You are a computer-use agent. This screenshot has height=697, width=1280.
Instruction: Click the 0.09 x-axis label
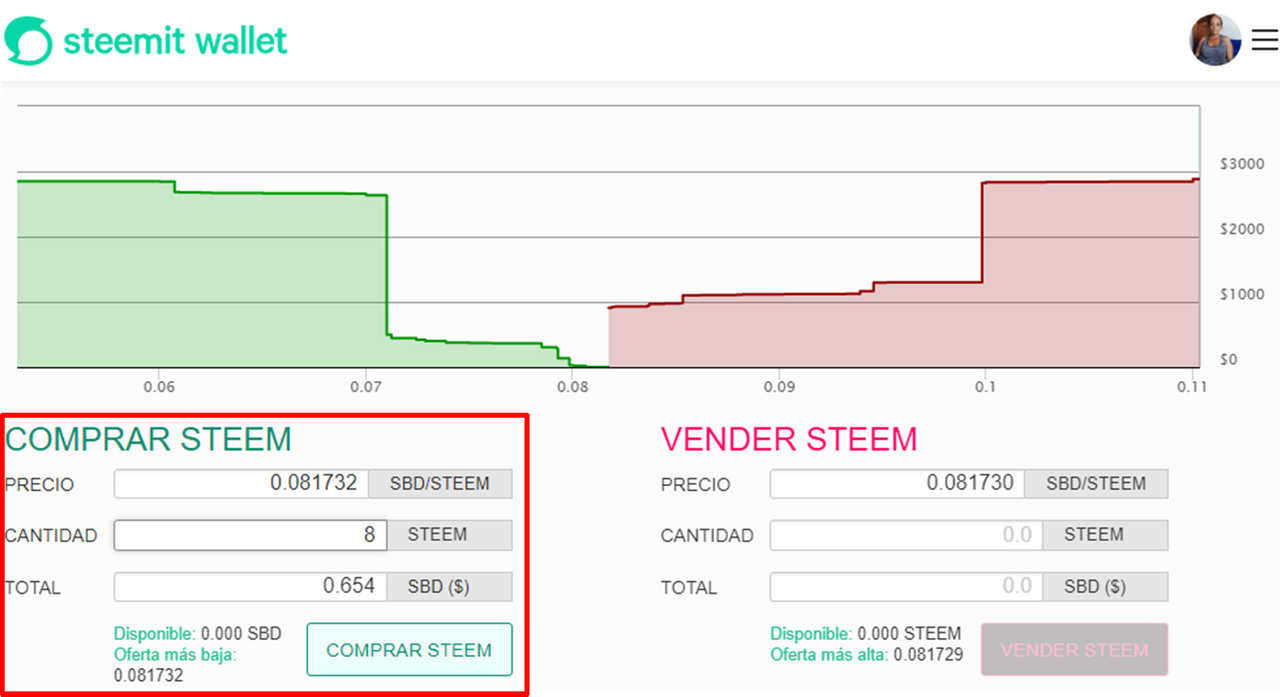[x=778, y=385]
